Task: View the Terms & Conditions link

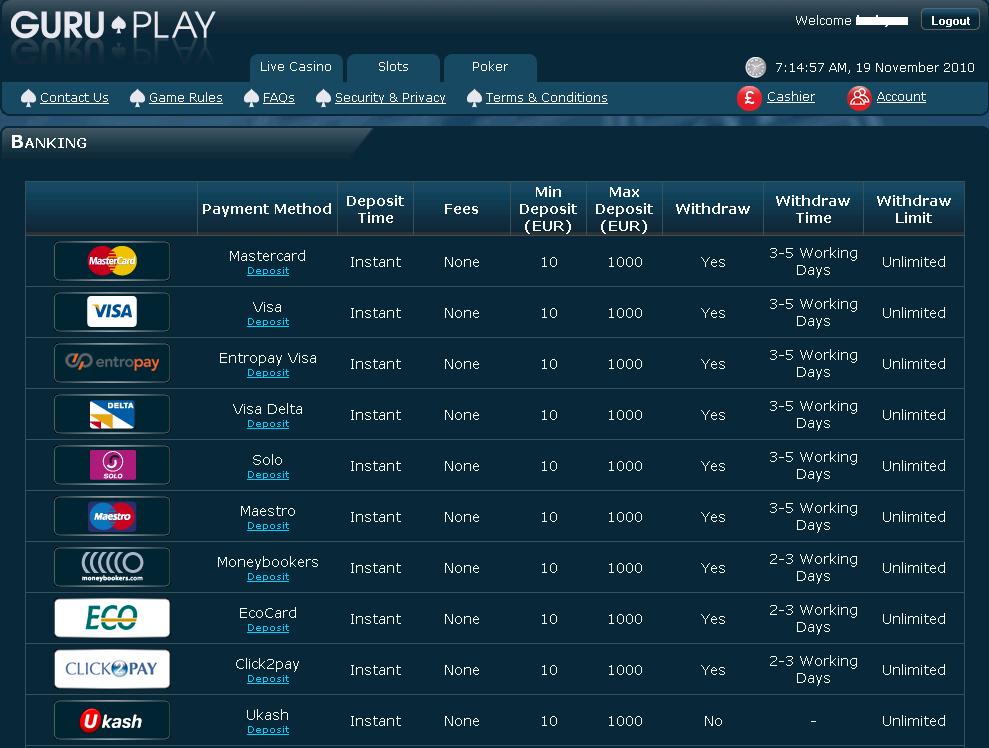Action: (546, 98)
